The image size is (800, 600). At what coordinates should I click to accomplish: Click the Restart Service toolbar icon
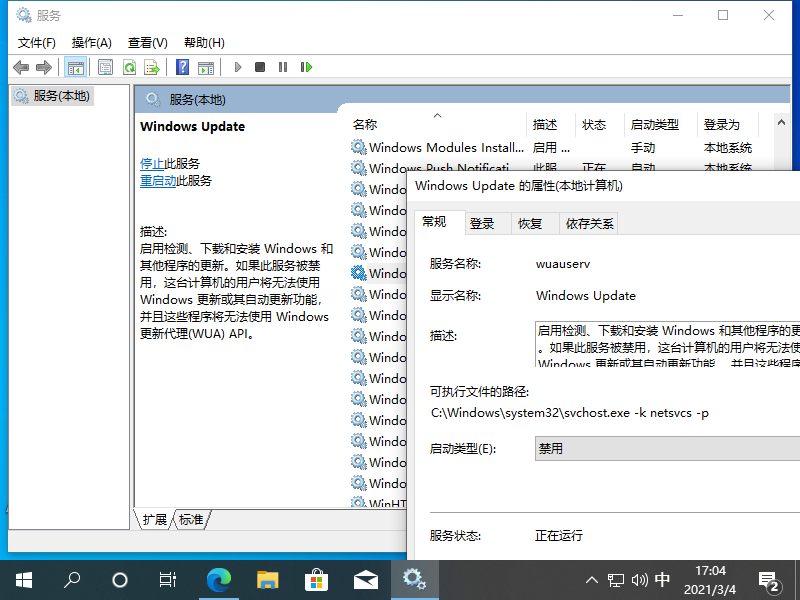click(x=306, y=67)
